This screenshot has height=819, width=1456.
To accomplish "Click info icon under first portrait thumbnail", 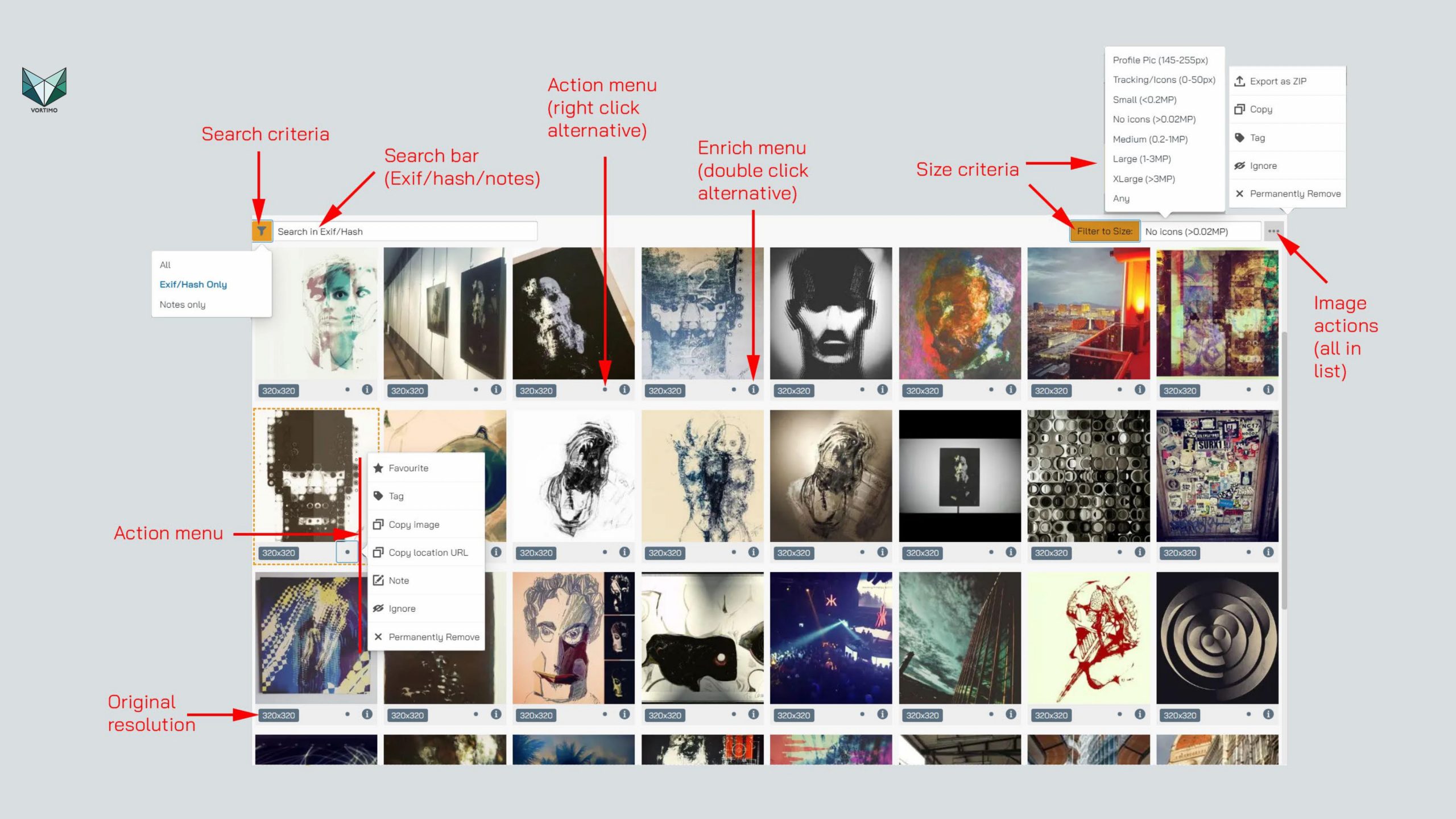I will click(367, 390).
